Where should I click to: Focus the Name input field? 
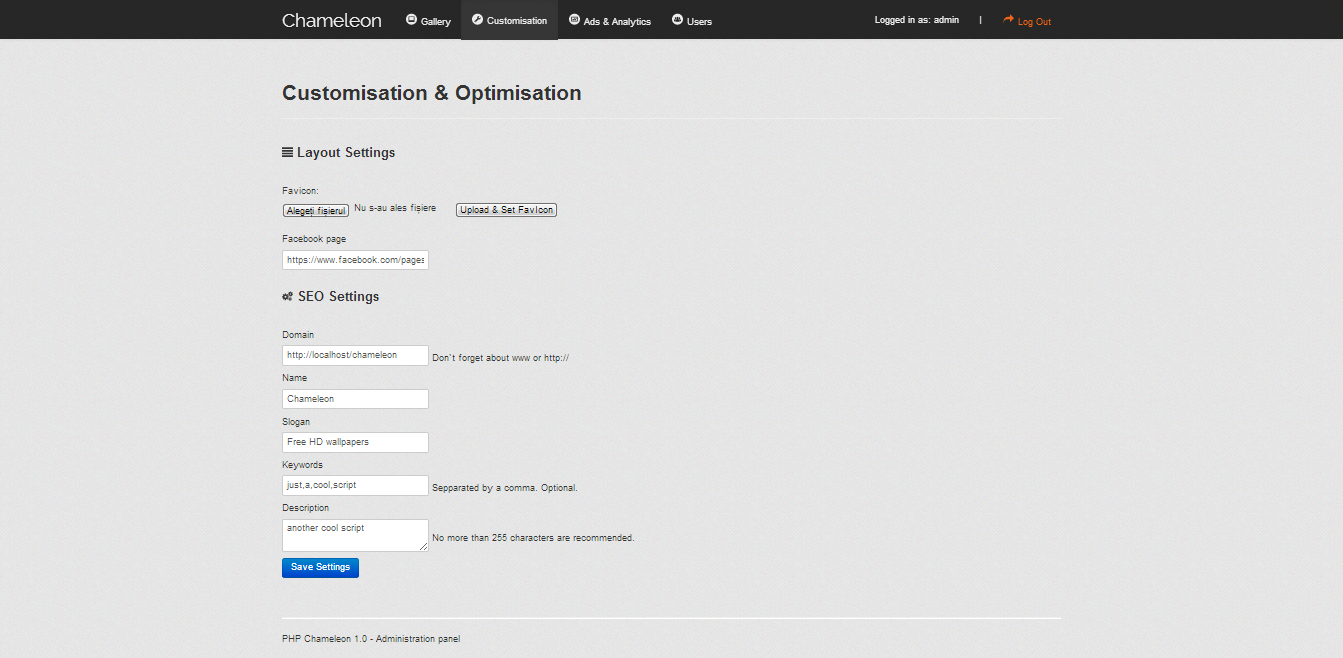point(355,399)
